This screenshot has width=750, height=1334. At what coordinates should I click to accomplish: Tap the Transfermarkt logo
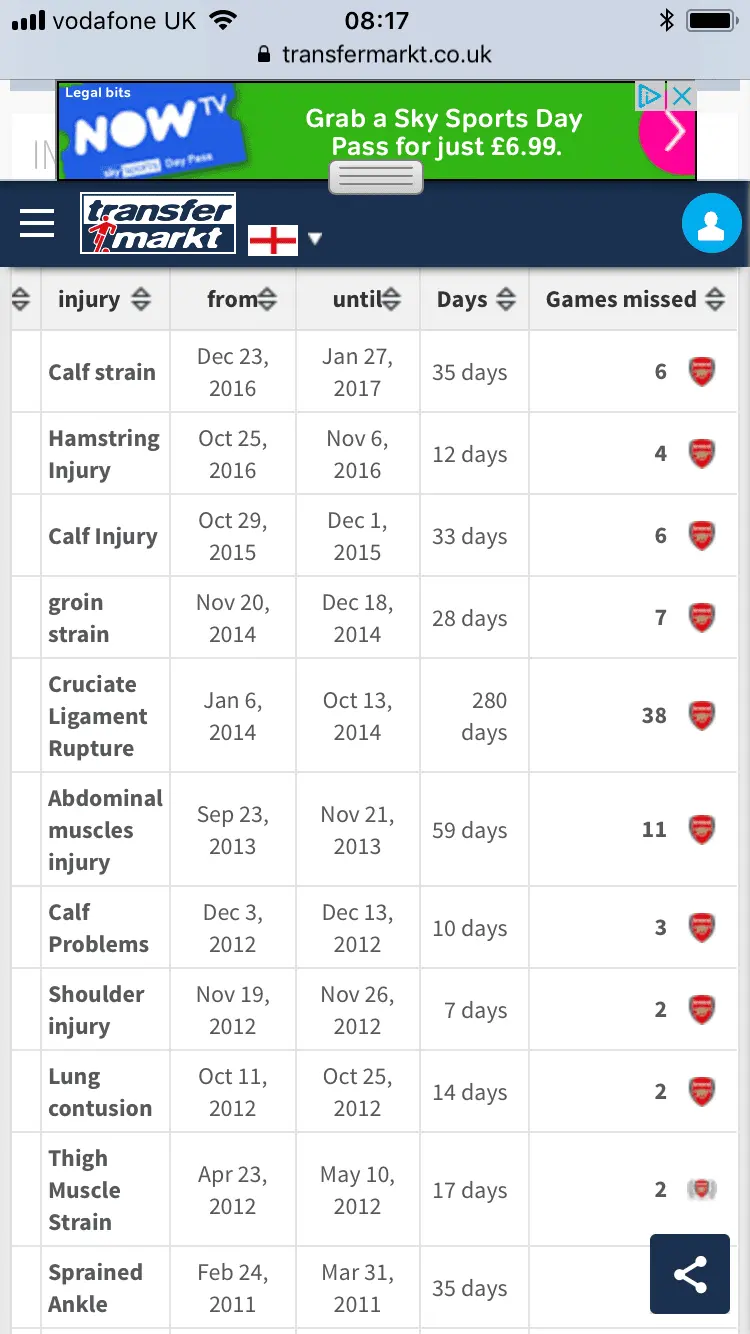158,224
